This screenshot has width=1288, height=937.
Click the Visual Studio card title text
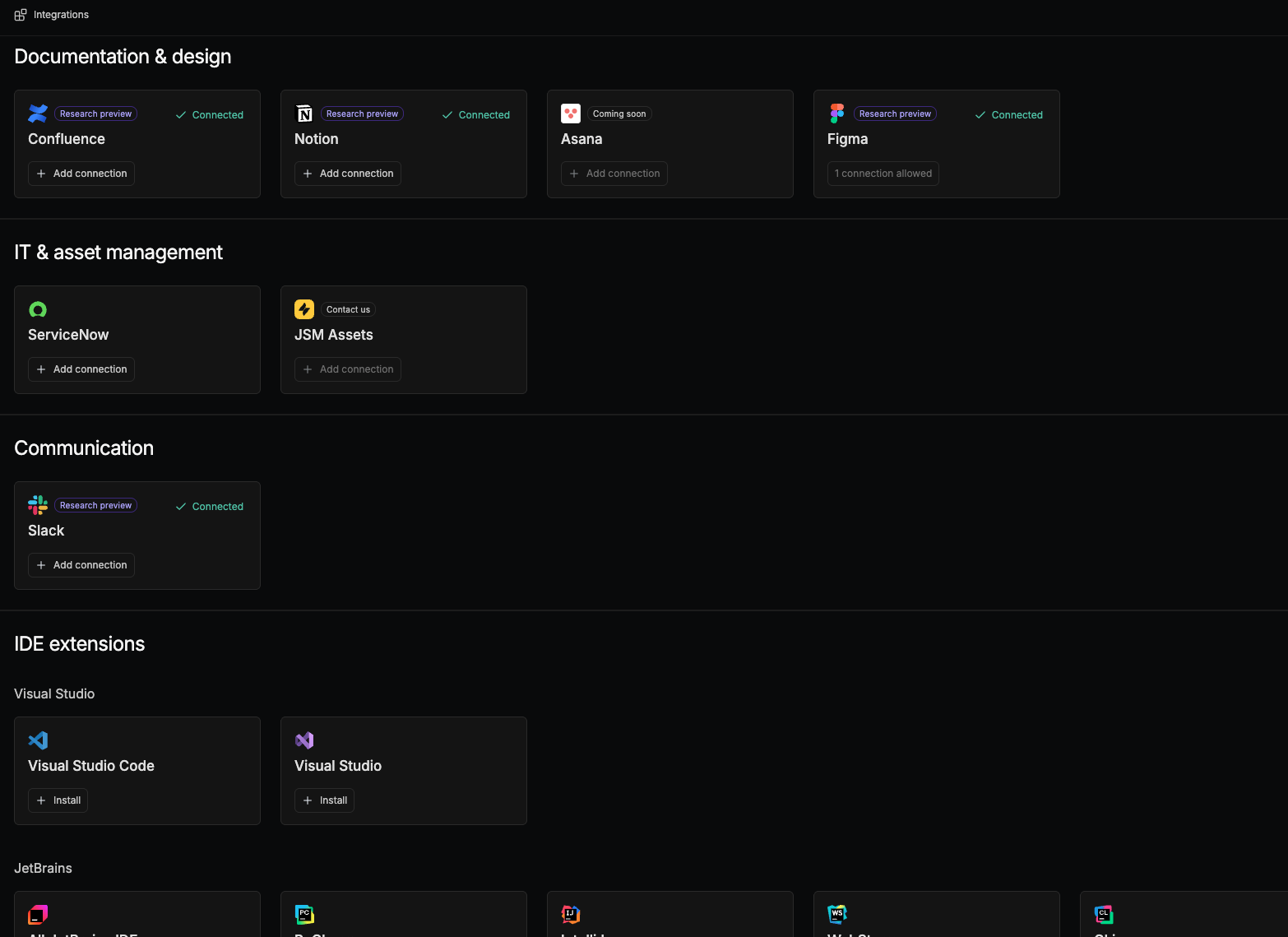click(338, 766)
